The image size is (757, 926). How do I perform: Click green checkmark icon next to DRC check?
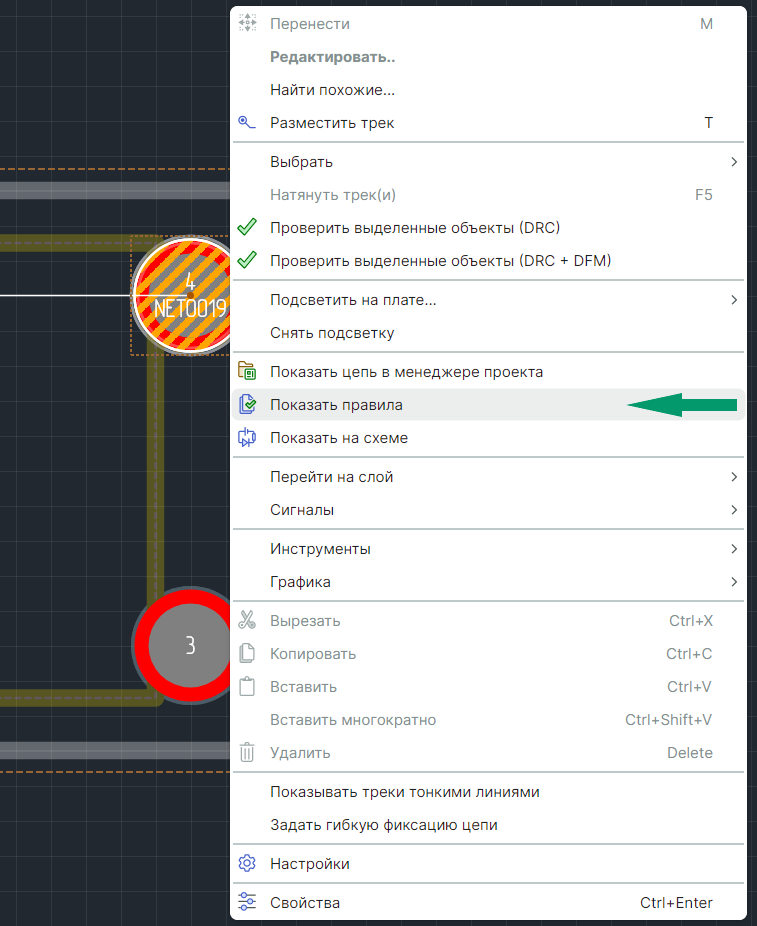[x=247, y=227]
